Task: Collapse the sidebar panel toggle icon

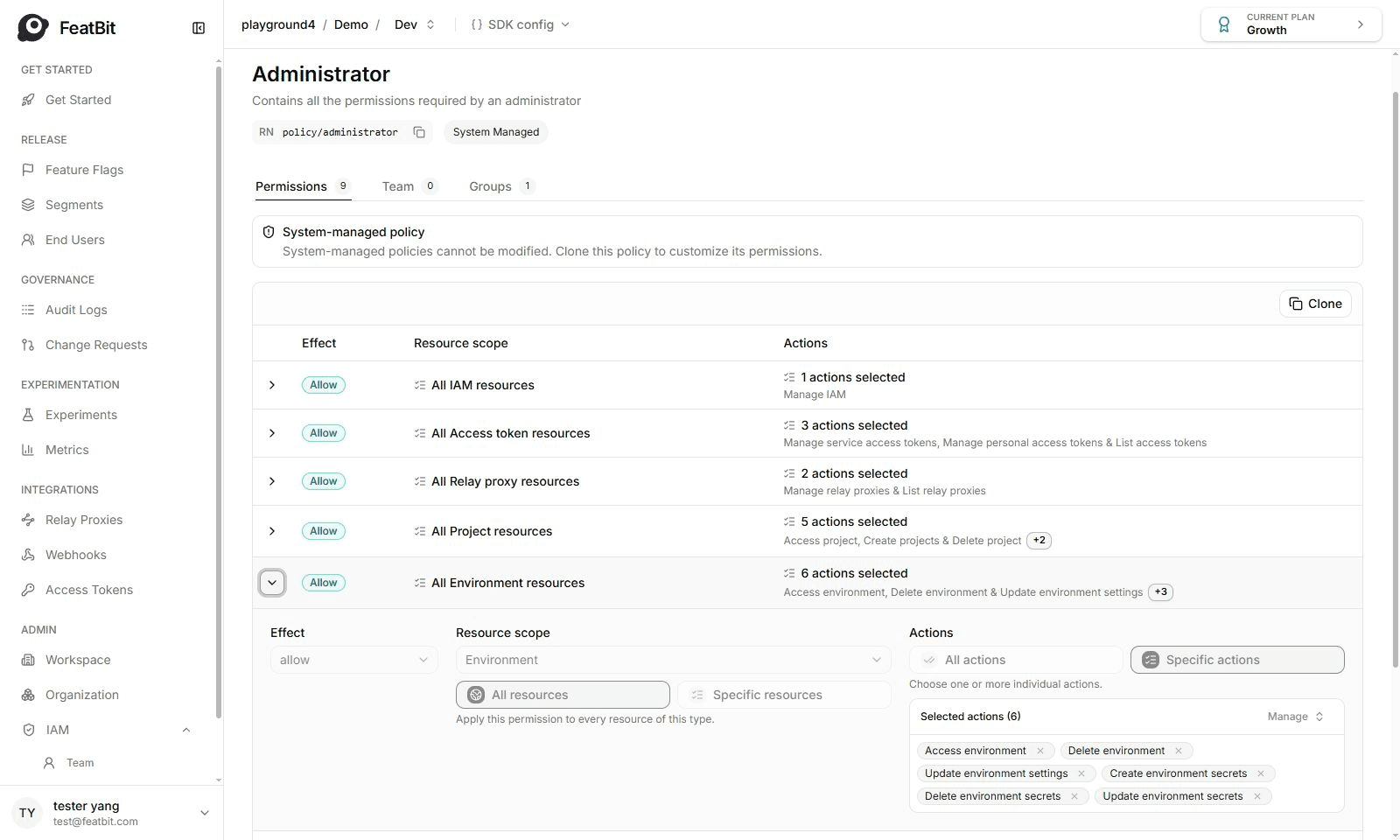Action: click(199, 28)
